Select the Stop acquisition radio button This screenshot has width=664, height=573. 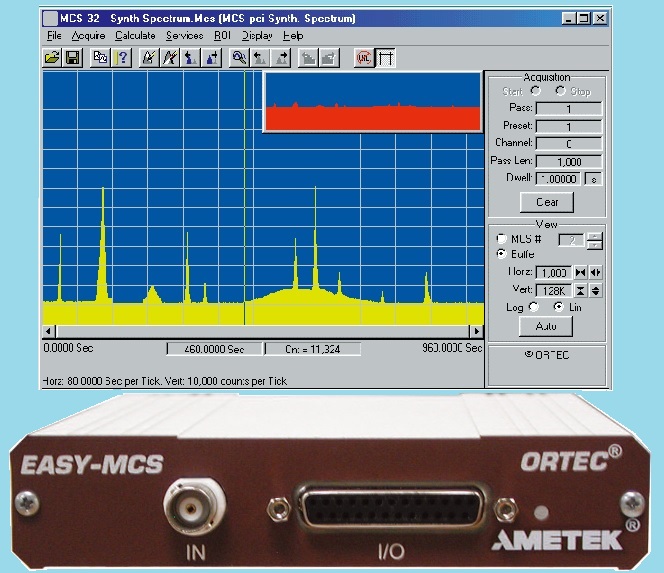pyautogui.click(x=561, y=91)
